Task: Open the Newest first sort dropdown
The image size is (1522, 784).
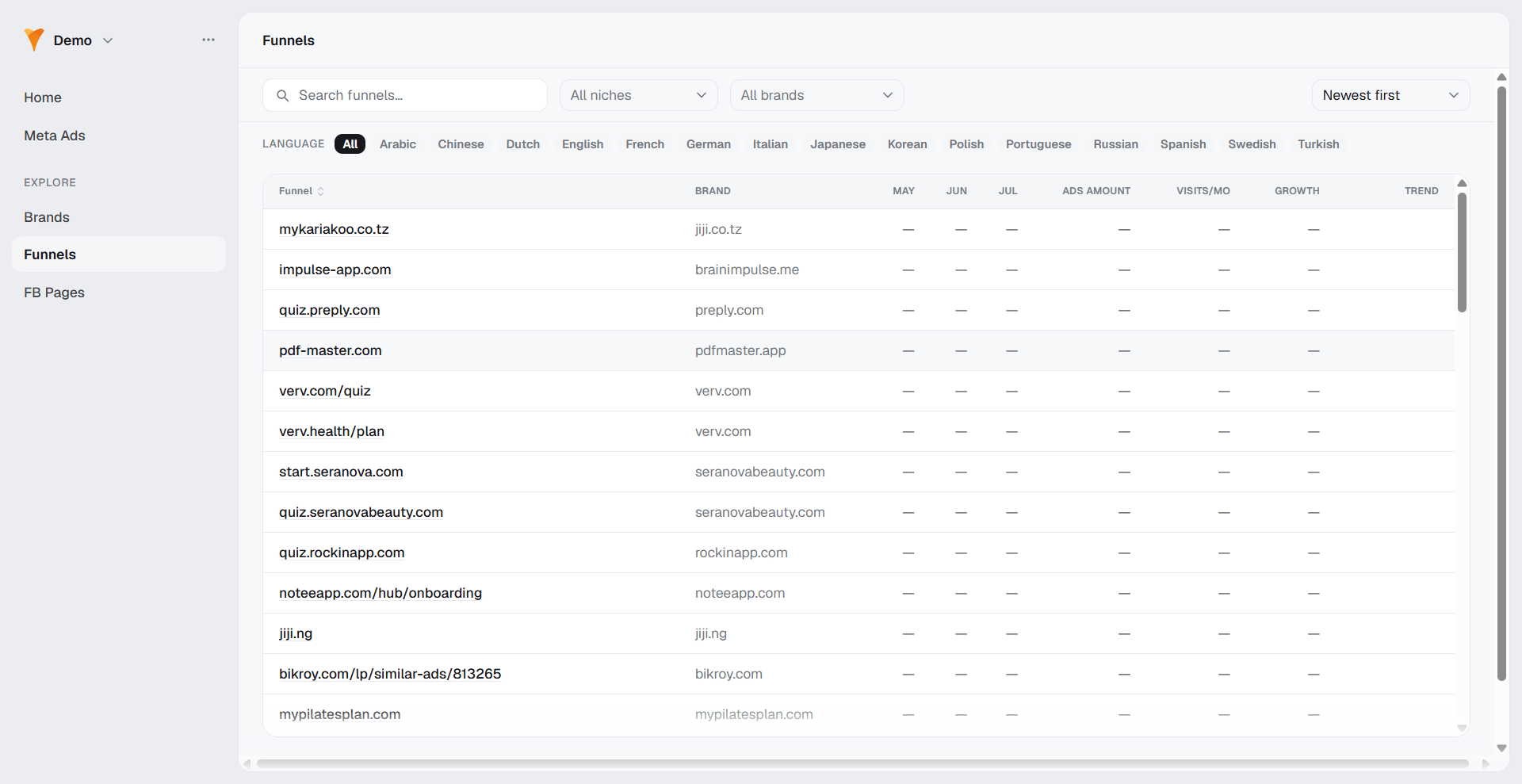Action: pyautogui.click(x=1390, y=95)
